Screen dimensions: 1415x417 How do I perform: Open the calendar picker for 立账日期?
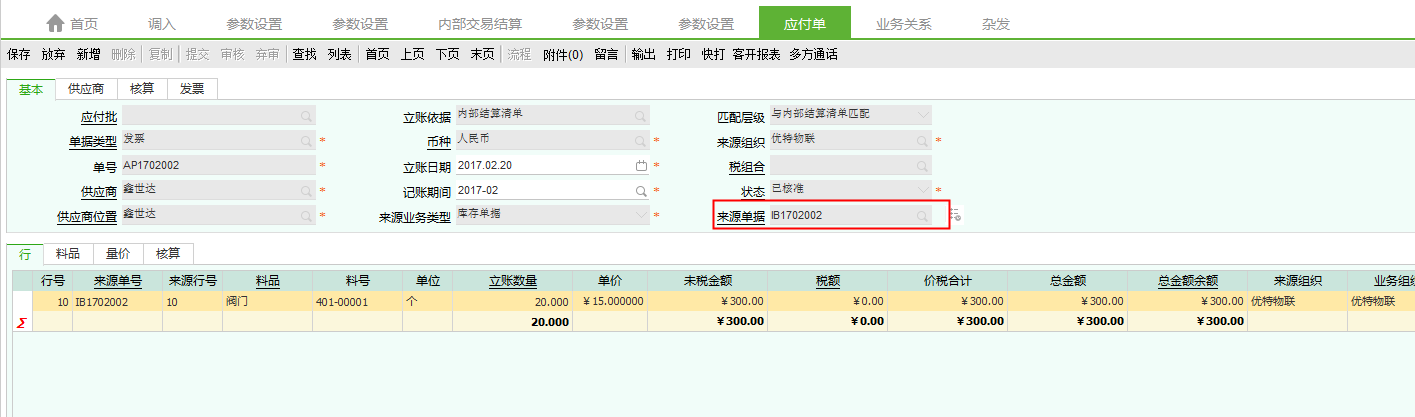tap(641, 165)
